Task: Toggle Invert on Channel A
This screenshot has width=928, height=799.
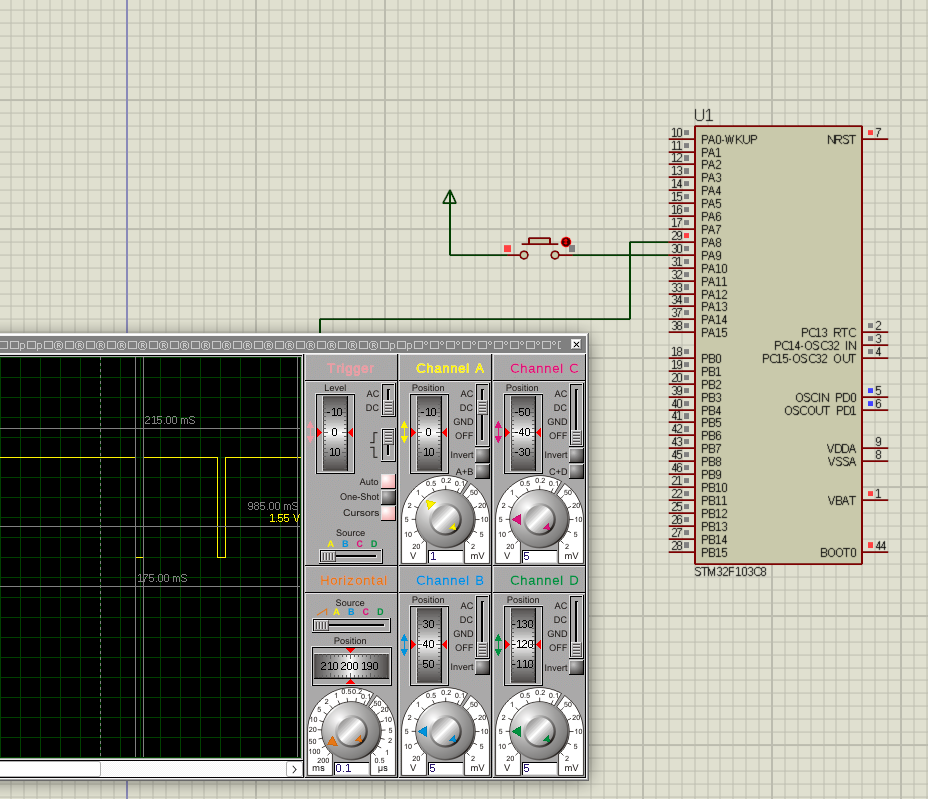Action: [x=482, y=455]
